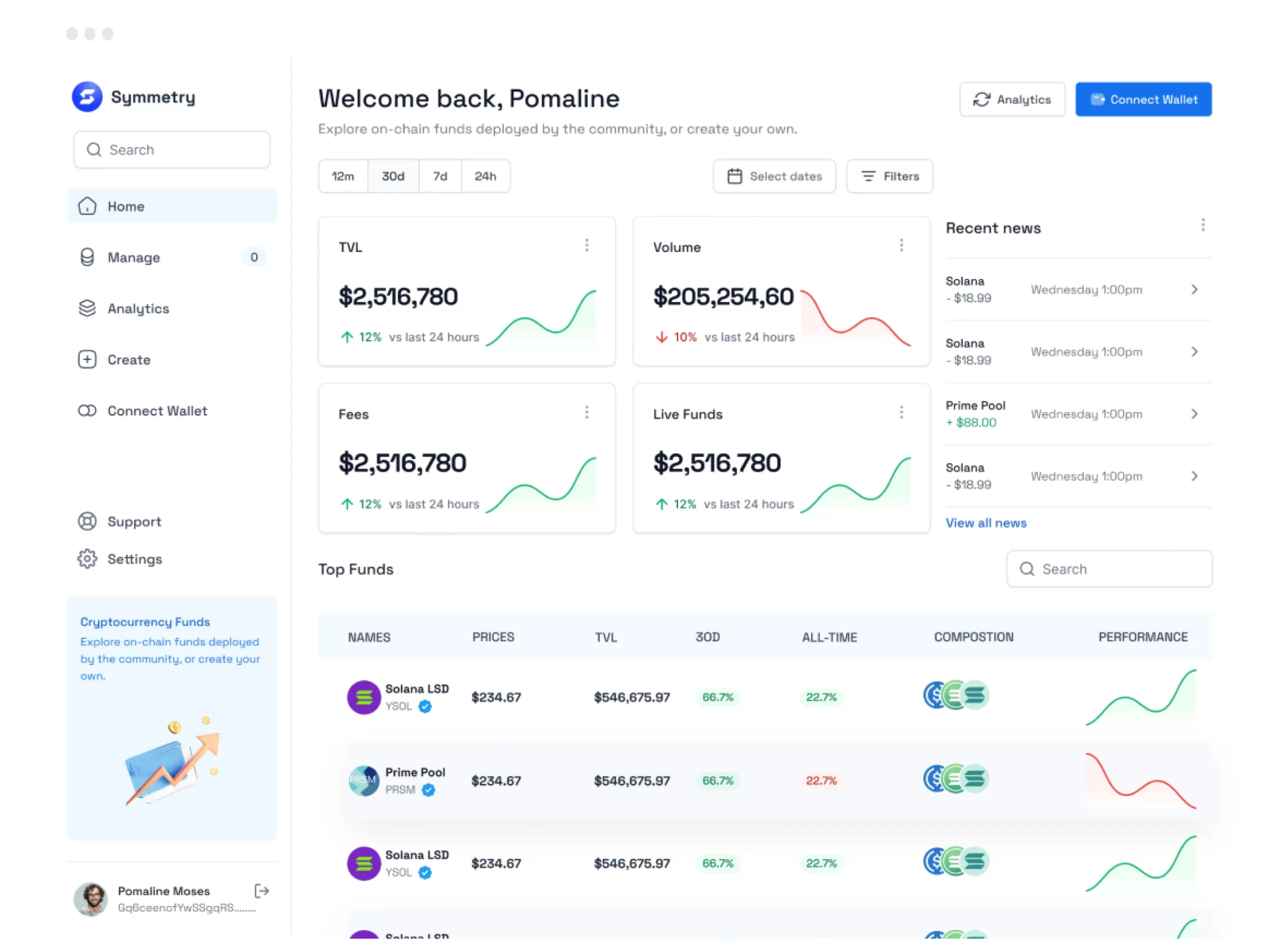Switch to the 30d time range
The height and width of the screenshot is (952, 1281).
[x=394, y=176]
